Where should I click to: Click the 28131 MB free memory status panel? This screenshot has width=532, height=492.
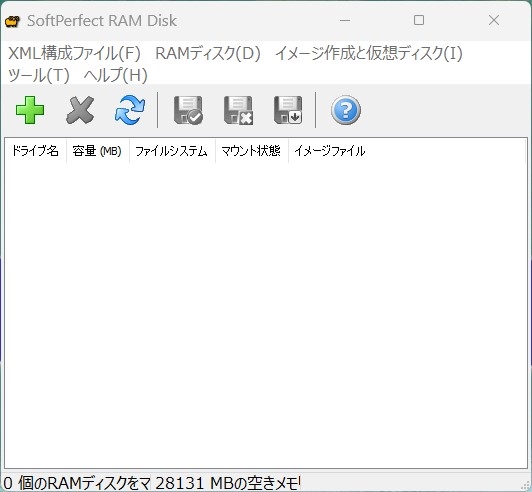click(227, 483)
